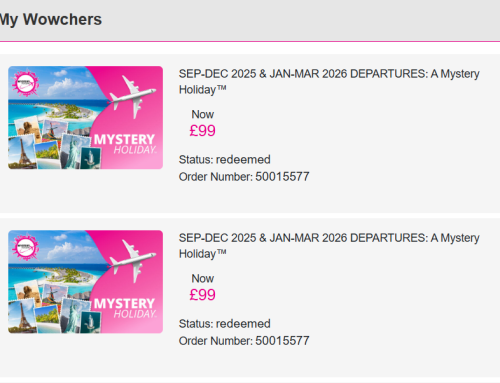Click the MYSTERY HOLIDAY text on second image

pyautogui.click(x=125, y=308)
